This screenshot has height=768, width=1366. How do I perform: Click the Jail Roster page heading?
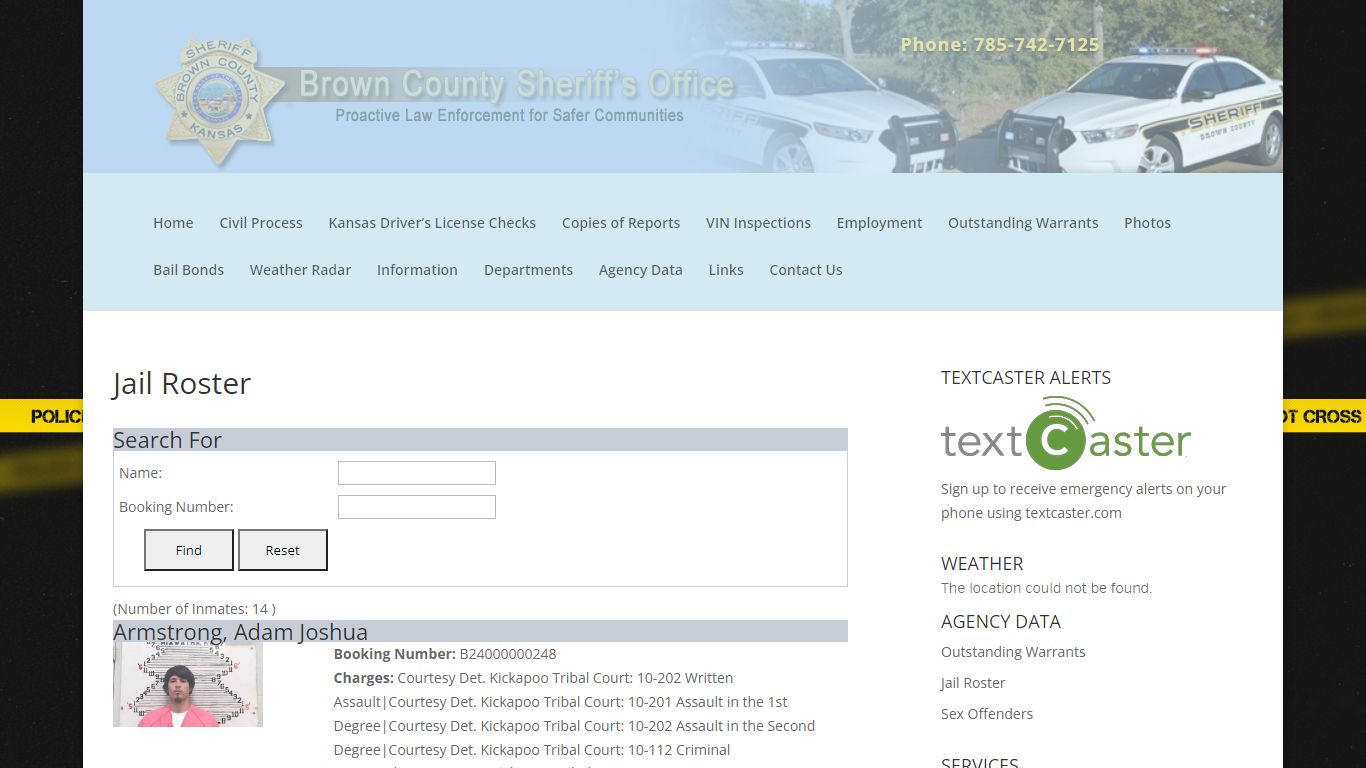[181, 384]
